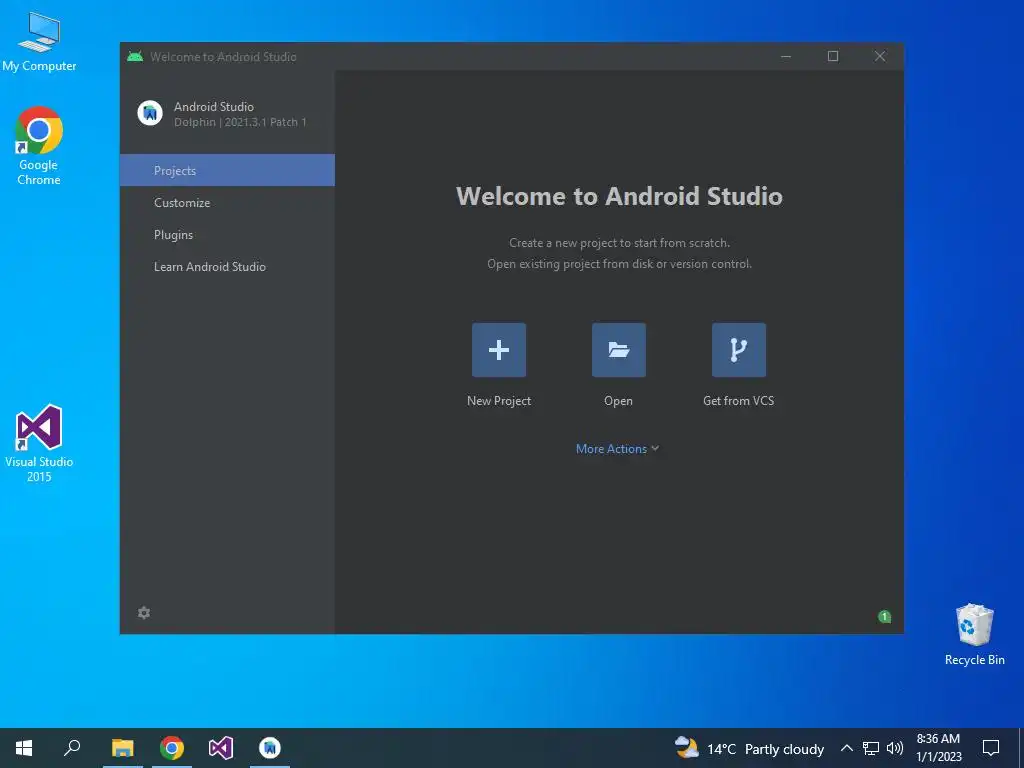
Task: Open the clock showing 8:36 AM
Action: (x=938, y=748)
